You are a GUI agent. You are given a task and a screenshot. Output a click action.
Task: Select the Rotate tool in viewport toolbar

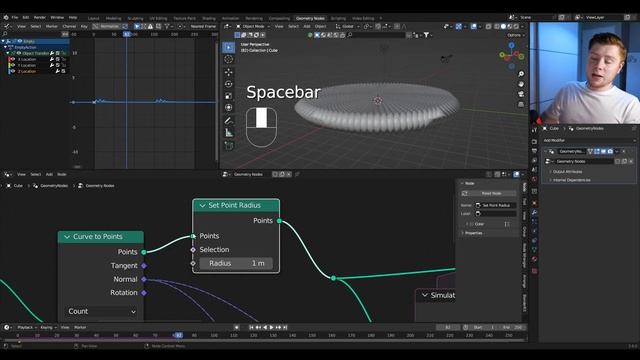pos(229,84)
